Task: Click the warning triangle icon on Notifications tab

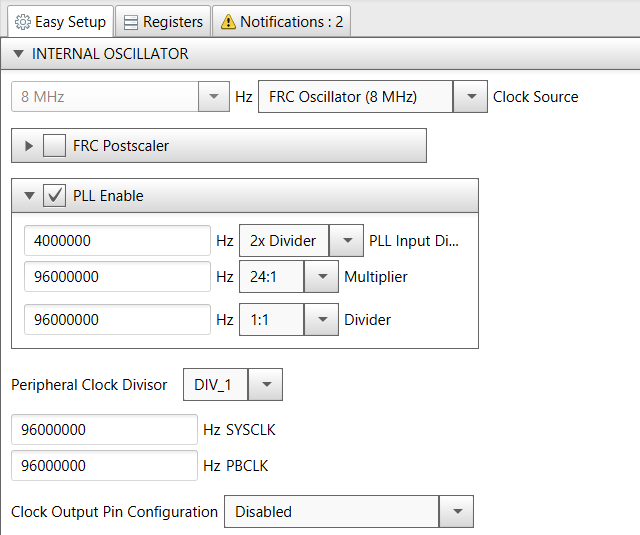Action: click(x=228, y=22)
